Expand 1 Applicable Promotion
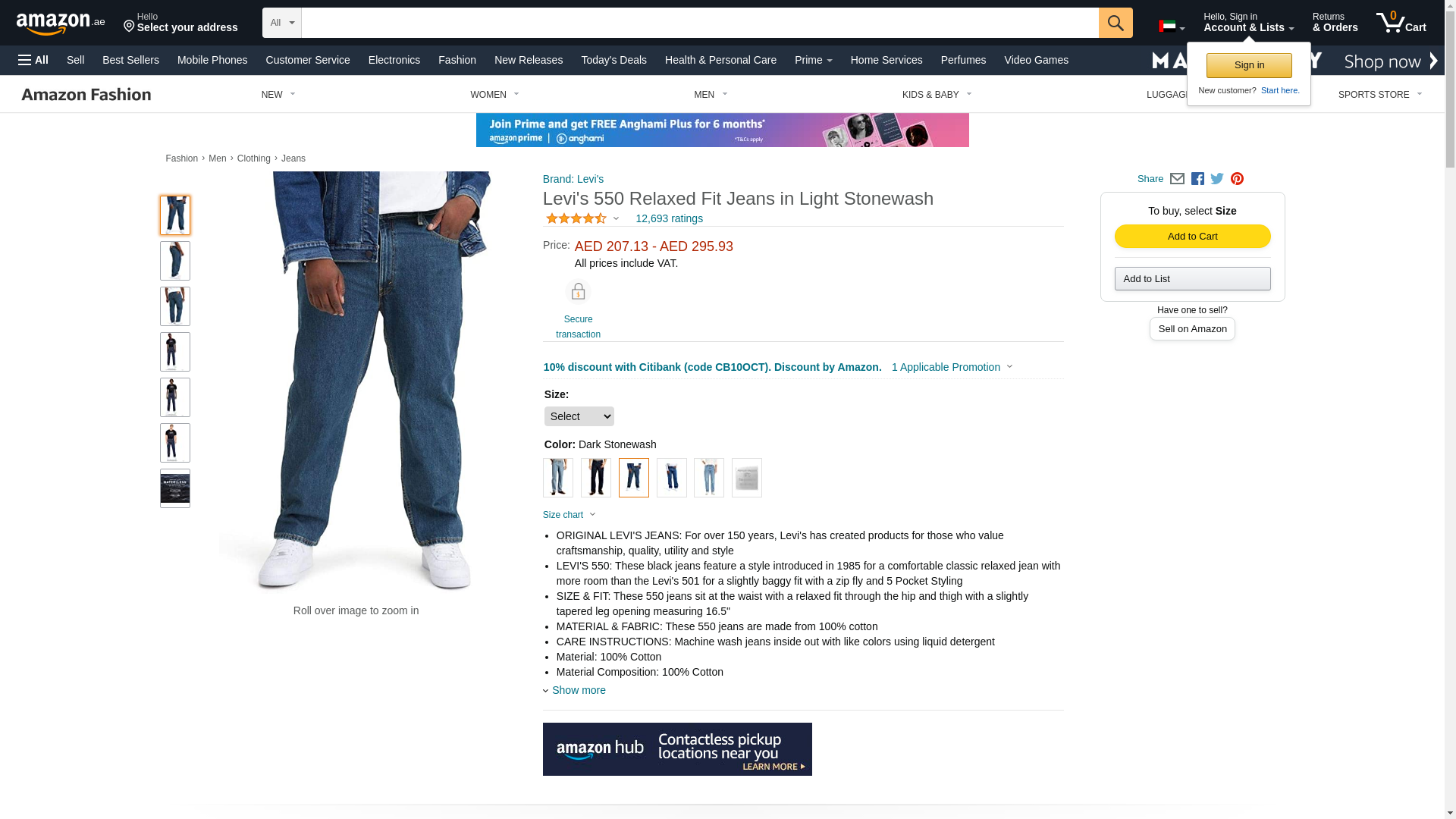1456x819 pixels. (952, 367)
